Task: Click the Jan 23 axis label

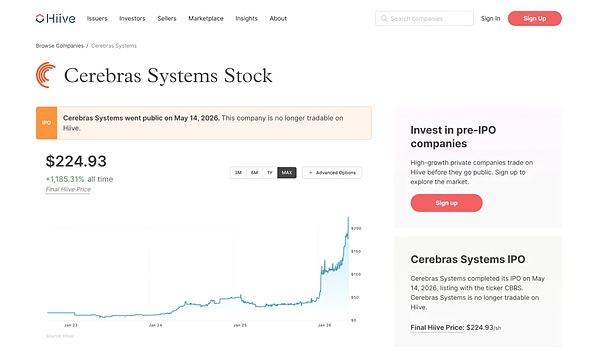Action: (71, 325)
